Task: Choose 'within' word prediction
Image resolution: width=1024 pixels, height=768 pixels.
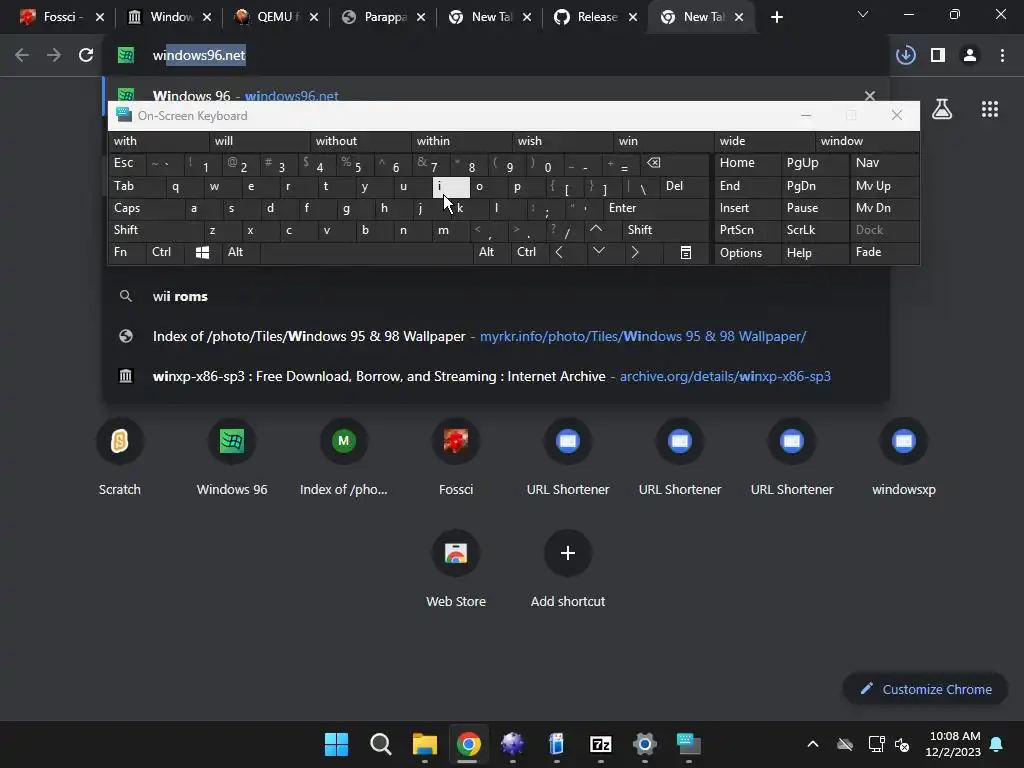Action: [462, 141]
